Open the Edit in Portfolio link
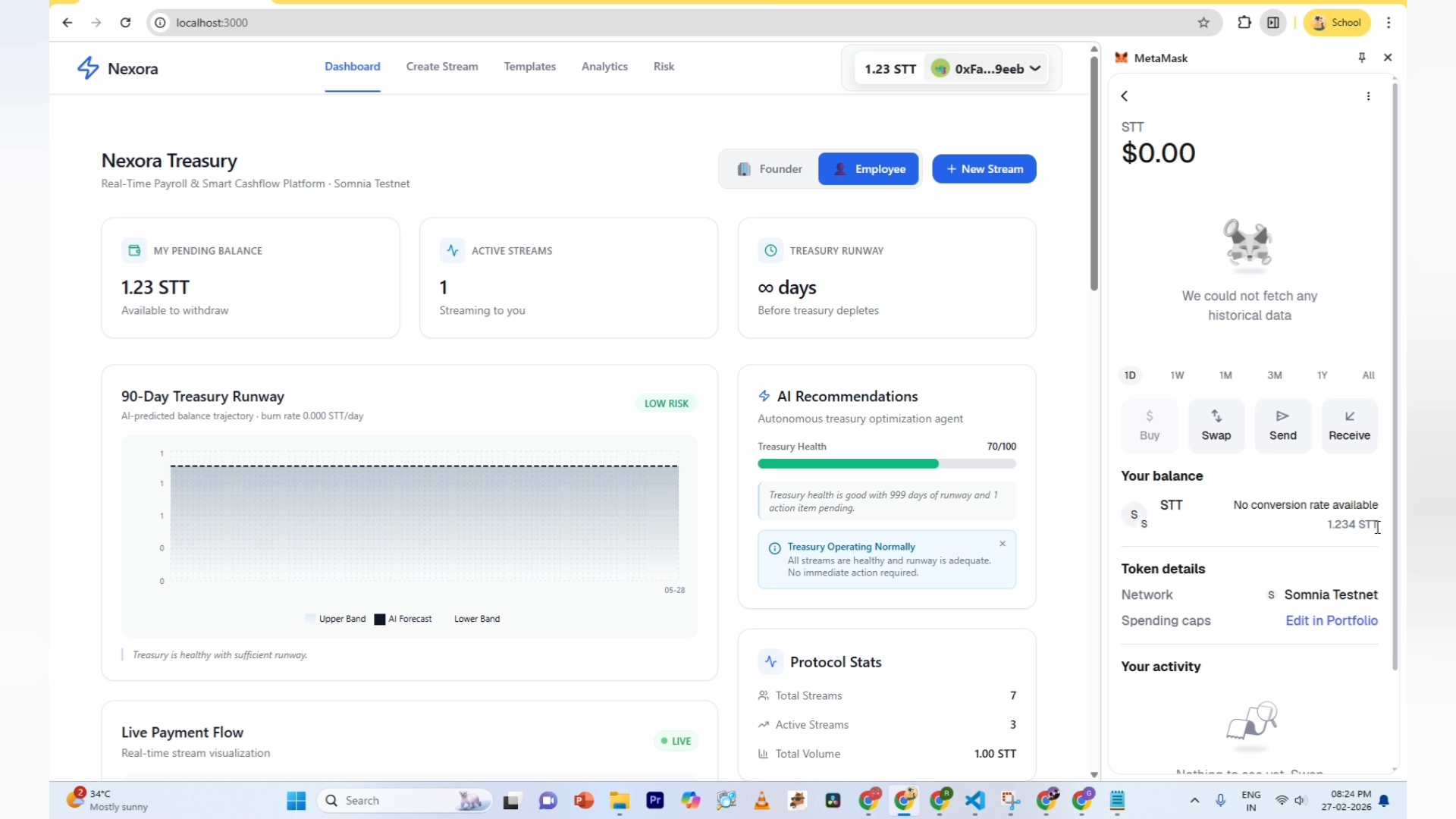This screenshot has width=1456, height=819. (x=1331, y=620)
